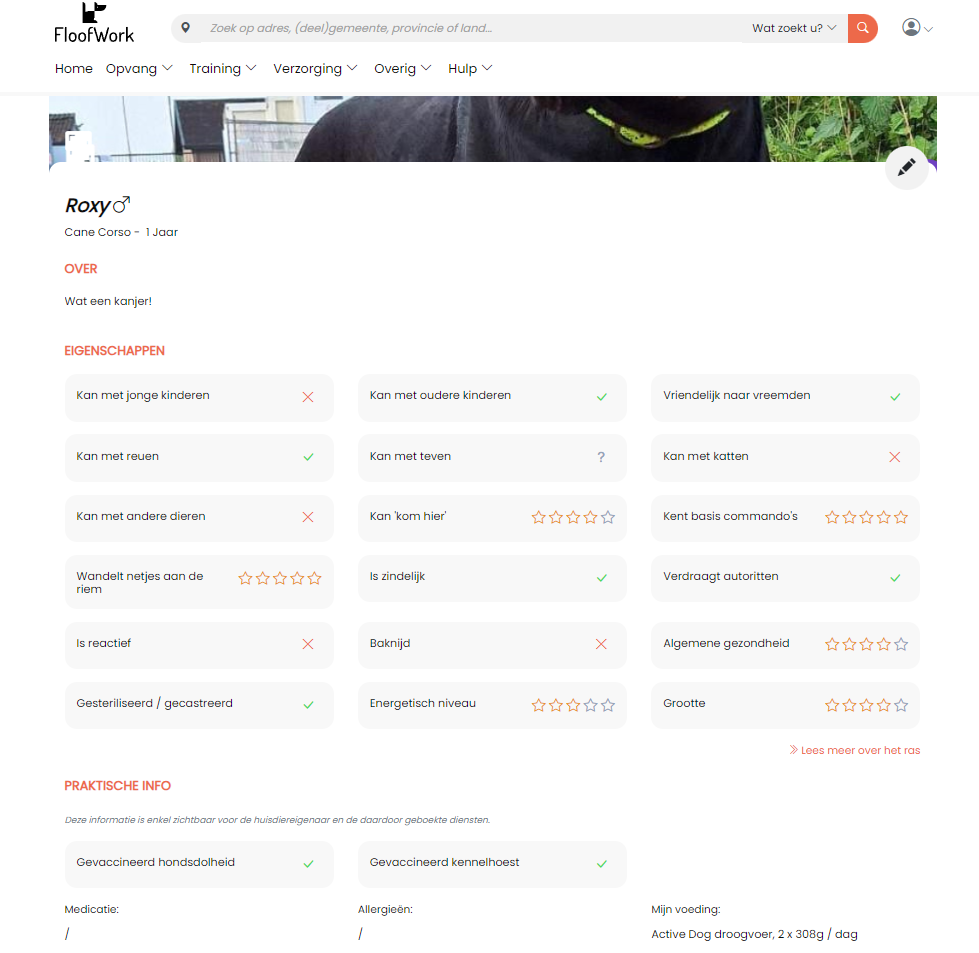The image size is (979, 953).
Task: Click red cross for Baknijd
Action: pyautogui.click(x=601, y=644)
